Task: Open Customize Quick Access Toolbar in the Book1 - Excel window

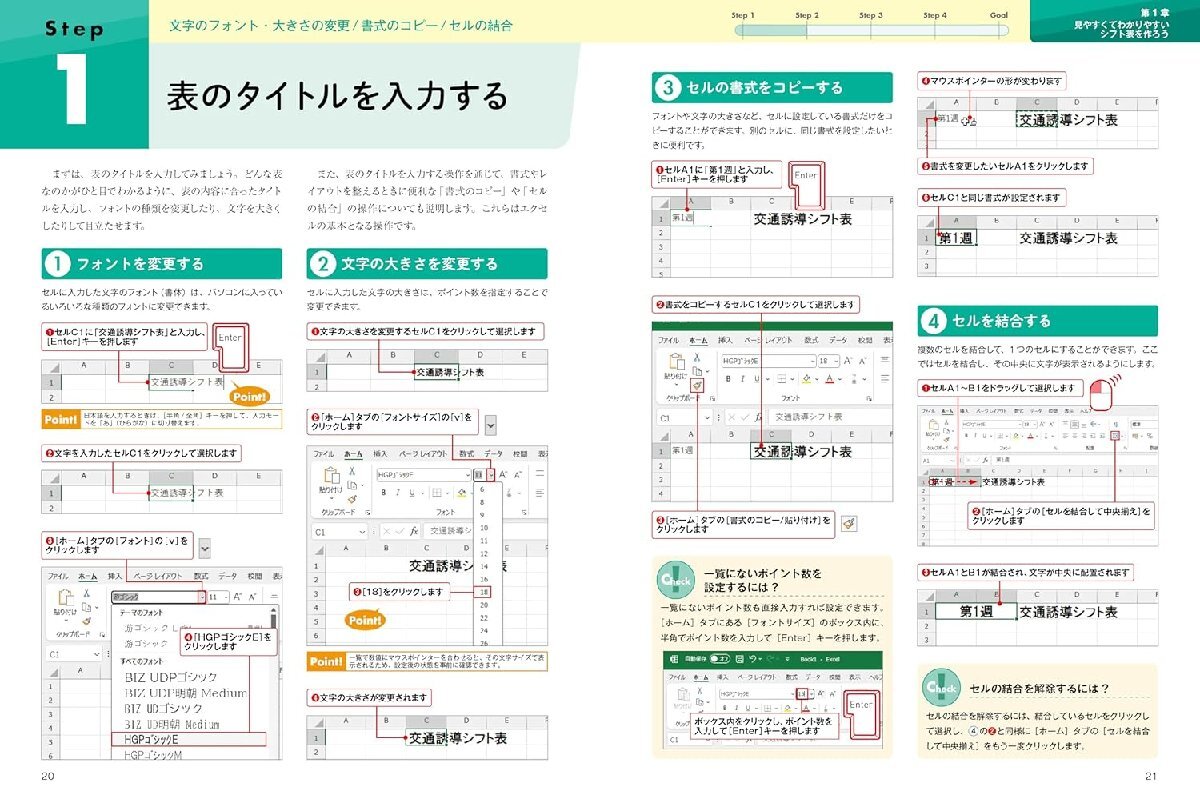Action: [x=788, y=659]
